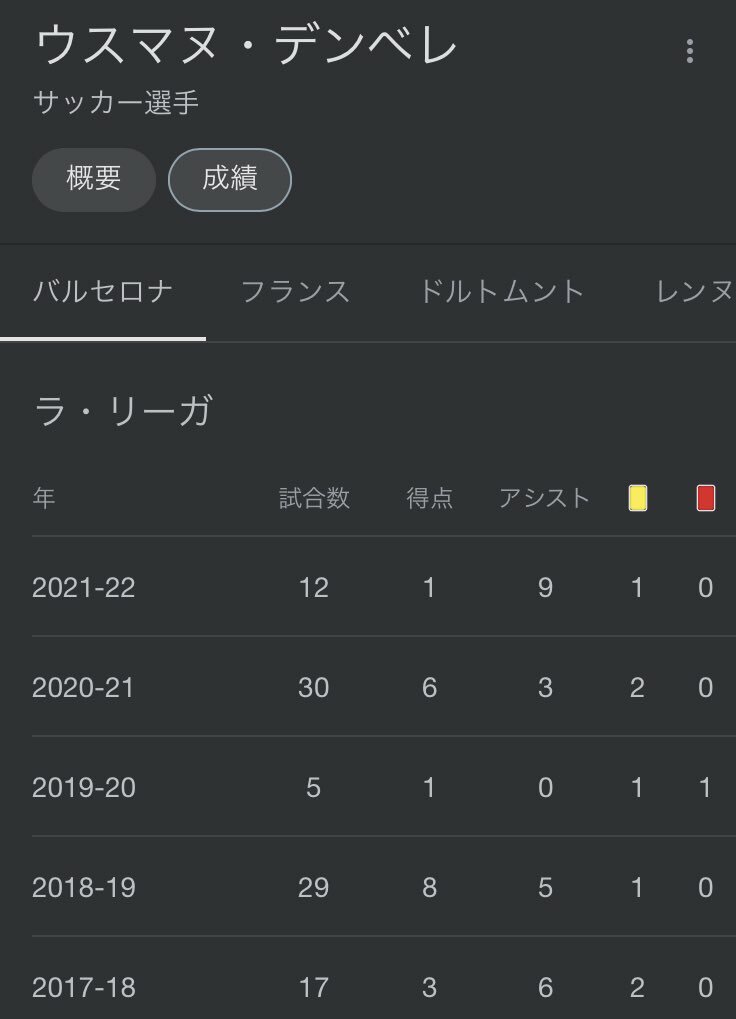Switch to the フランス tab
The image size is (736, 1019).
(x=296, y=291)
